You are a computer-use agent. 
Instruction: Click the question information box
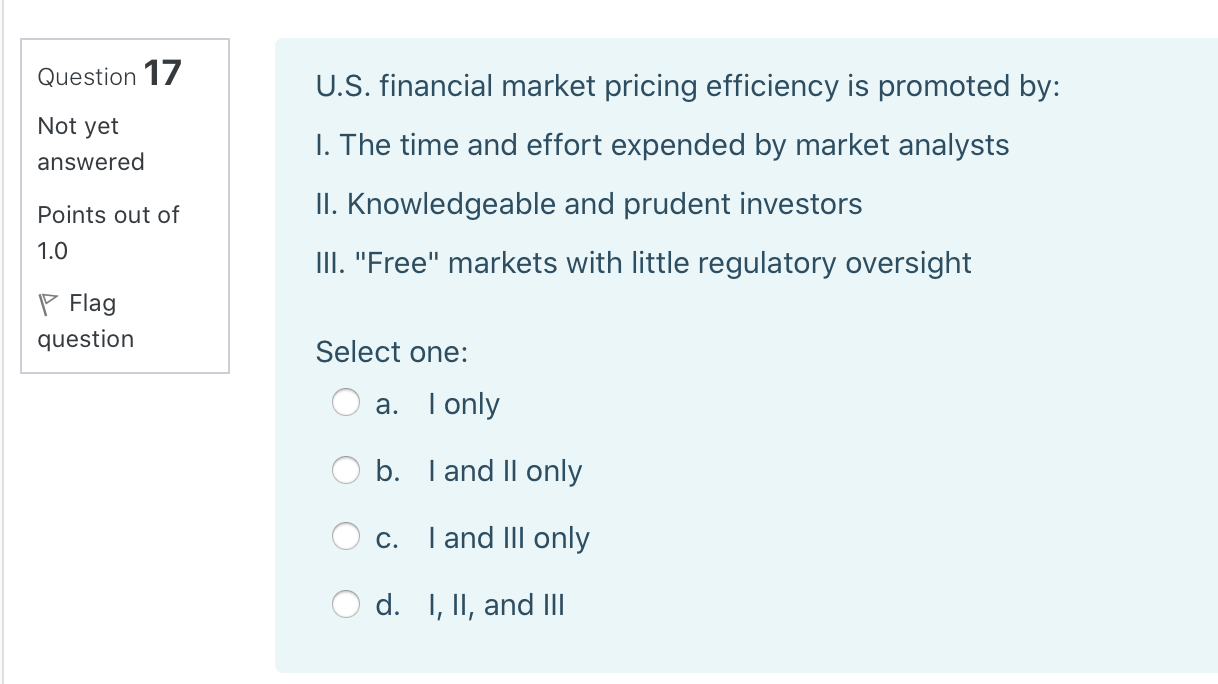click(x=124, y=204)
